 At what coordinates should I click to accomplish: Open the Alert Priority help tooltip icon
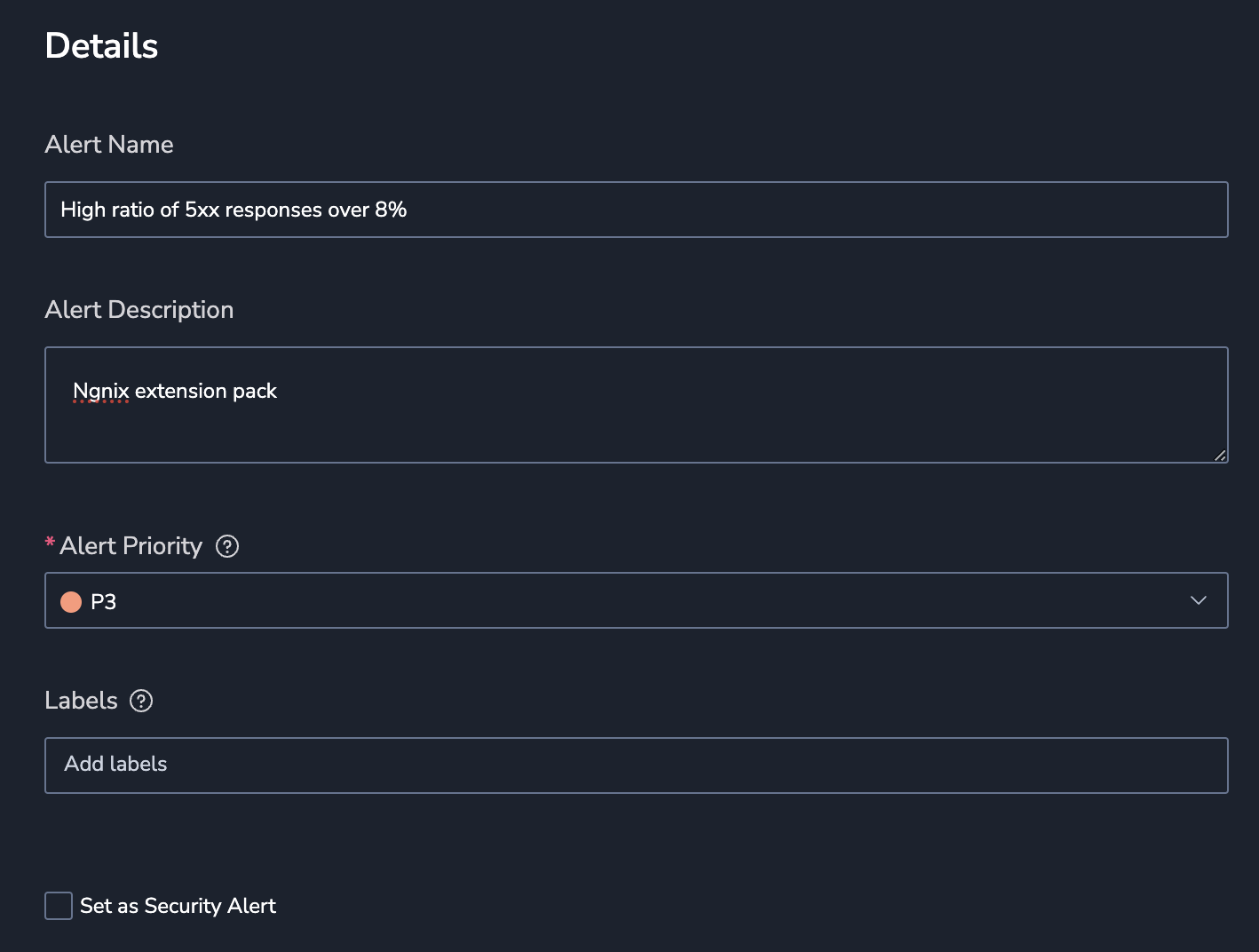pos(227,546)
